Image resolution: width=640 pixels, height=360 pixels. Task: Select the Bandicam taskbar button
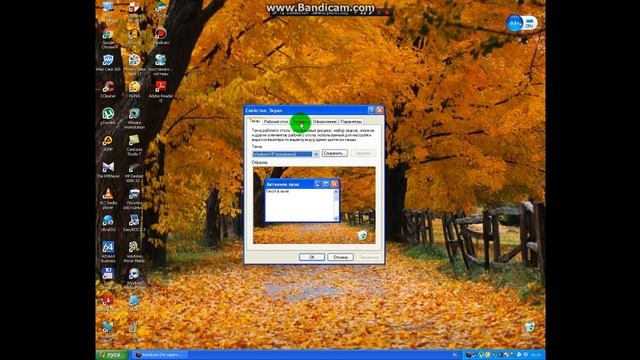tap(160, 355)
